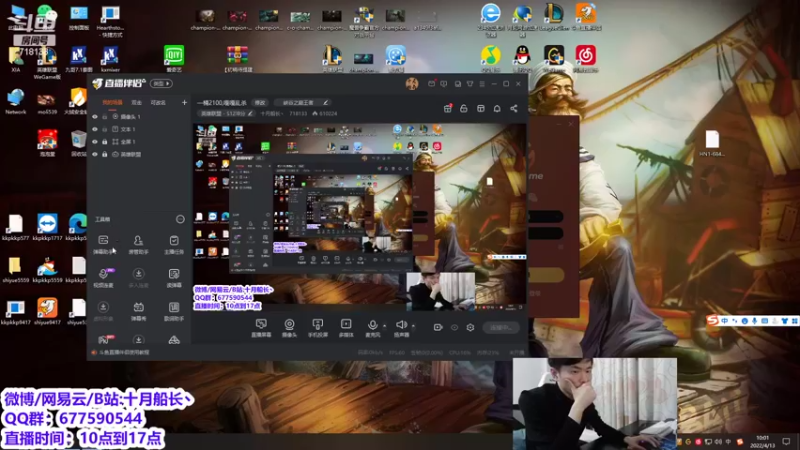
Task: Open the microphone tool with purple badge
Action: coord(104,278)
